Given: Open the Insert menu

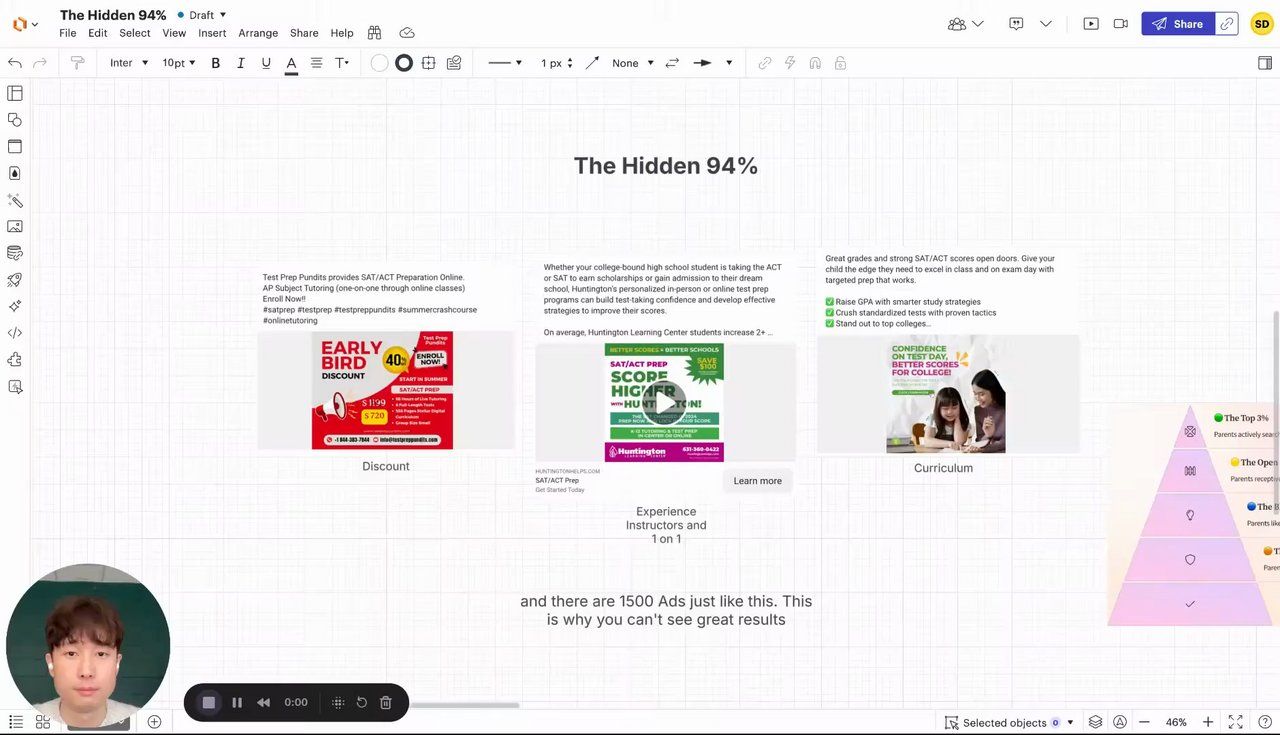Looking at the screenshot, I should (x=212, y=33).
